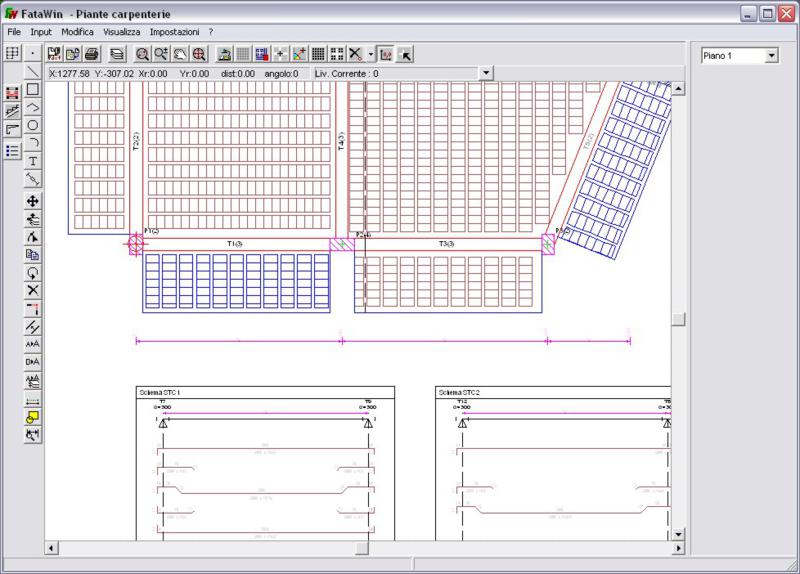Choose the rotate tool

pos(33,272)
